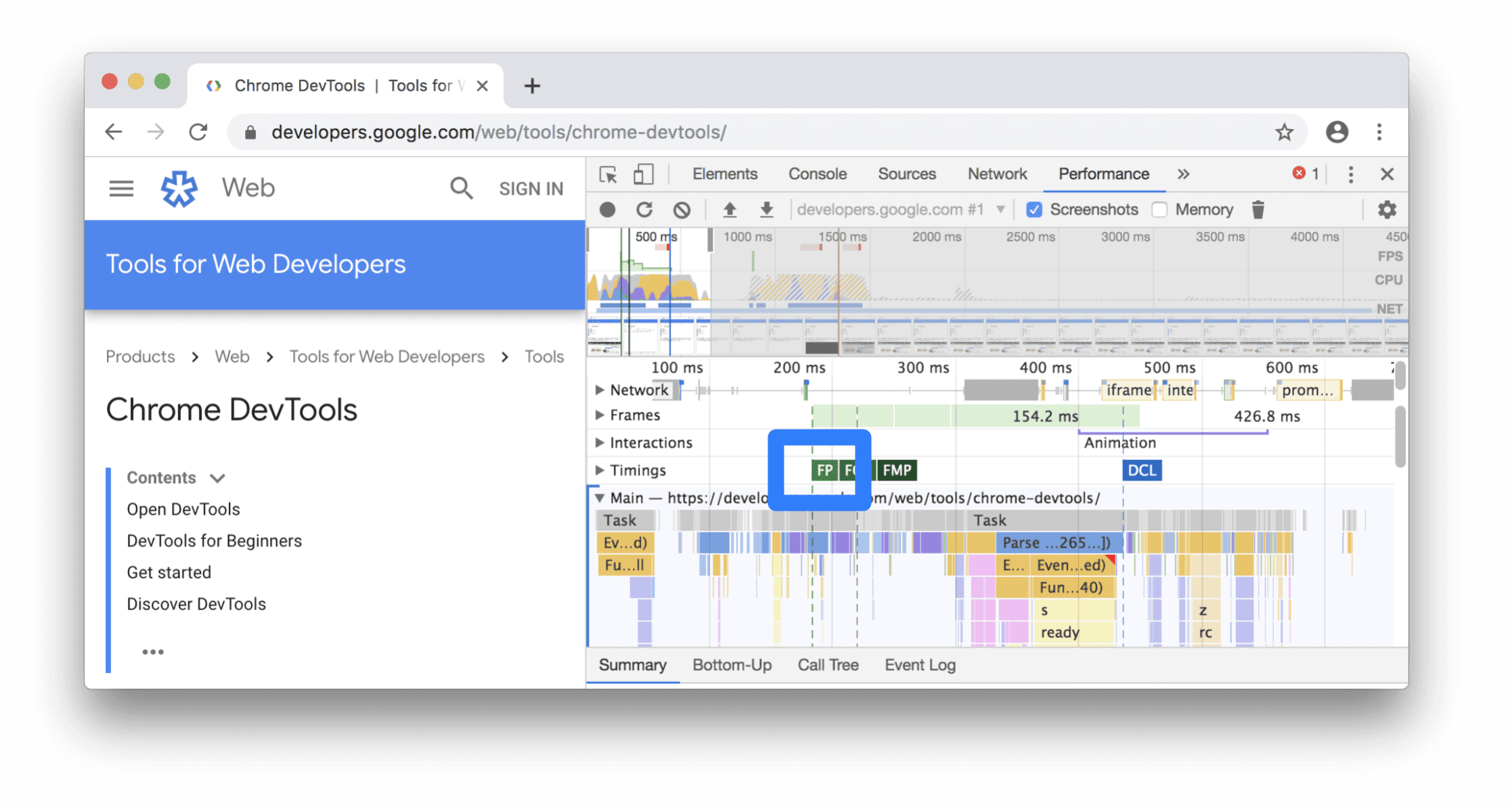Click the reload and profile page icon
Screen dimensions: 1512x805
[x=644, y=209]
